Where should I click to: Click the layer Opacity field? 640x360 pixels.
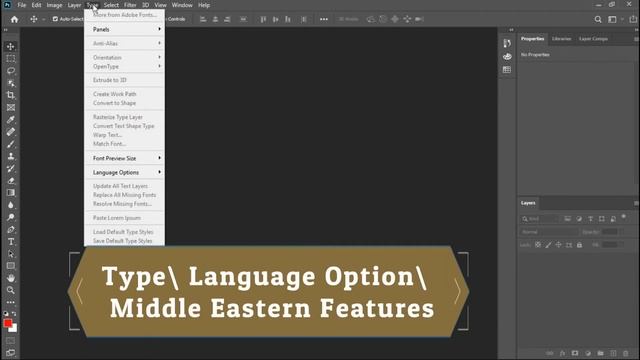pos(610,232)
